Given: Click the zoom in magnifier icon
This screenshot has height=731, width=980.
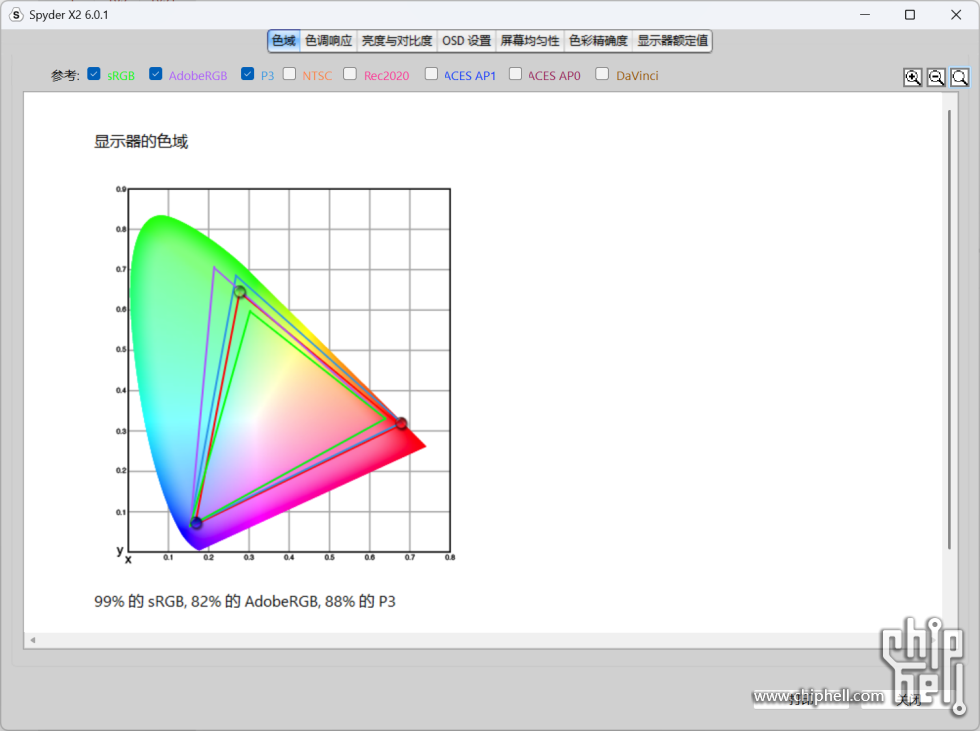Looking at the screenshot, I should (912, 77).
